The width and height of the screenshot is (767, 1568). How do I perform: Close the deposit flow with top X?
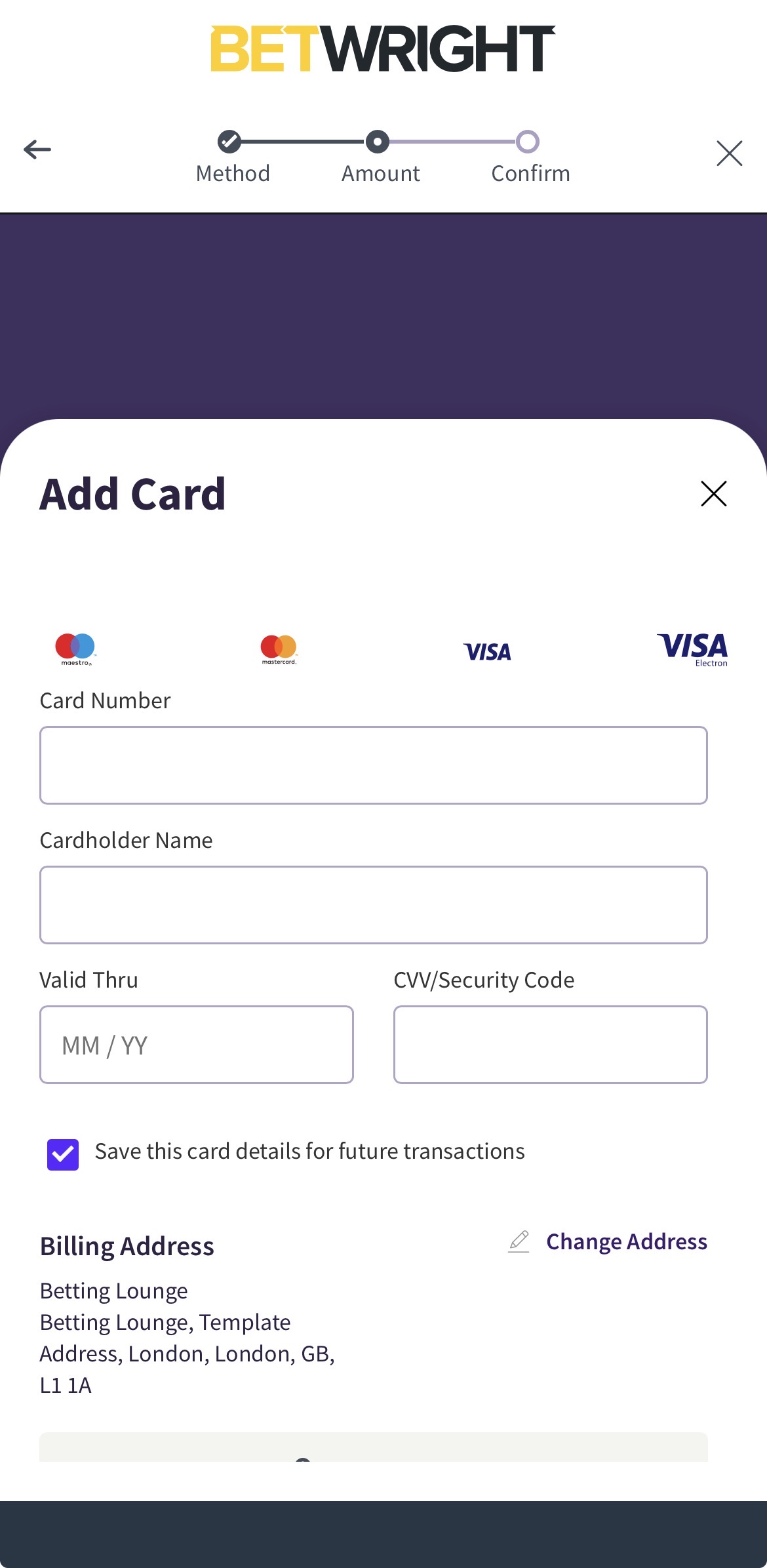tap(729, 153)
